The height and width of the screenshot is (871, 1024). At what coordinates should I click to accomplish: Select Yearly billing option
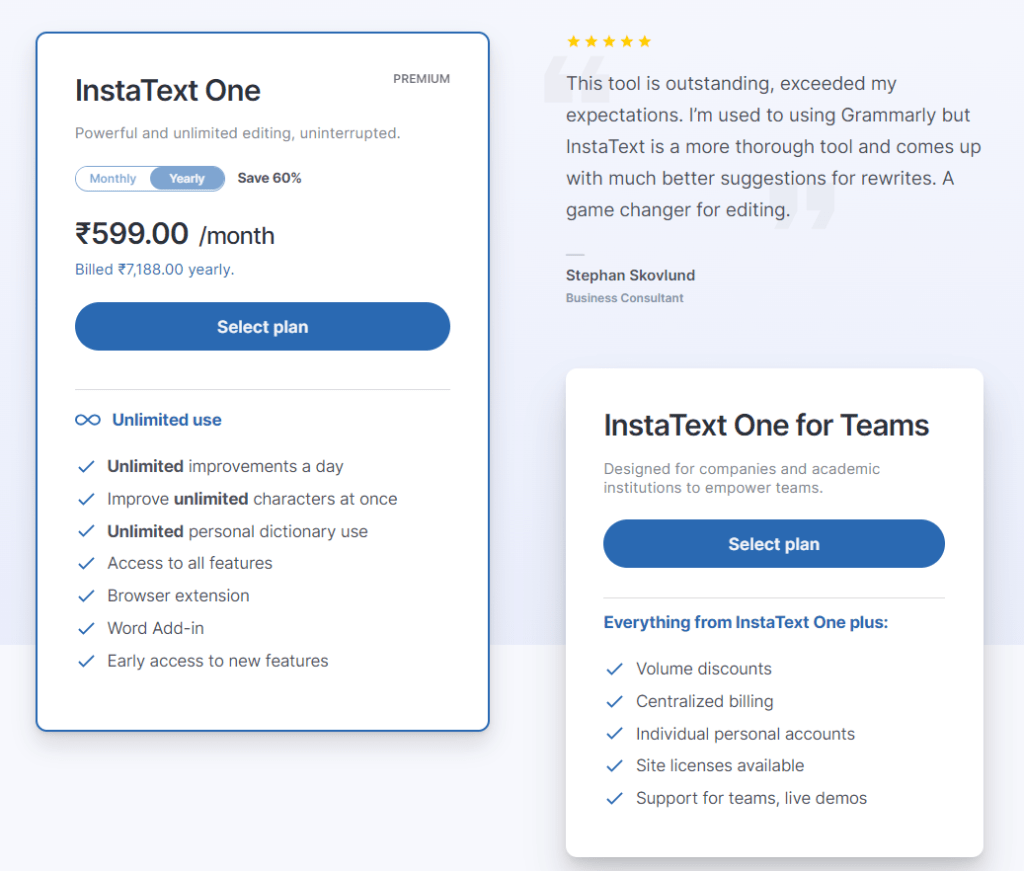pos(187,178)
